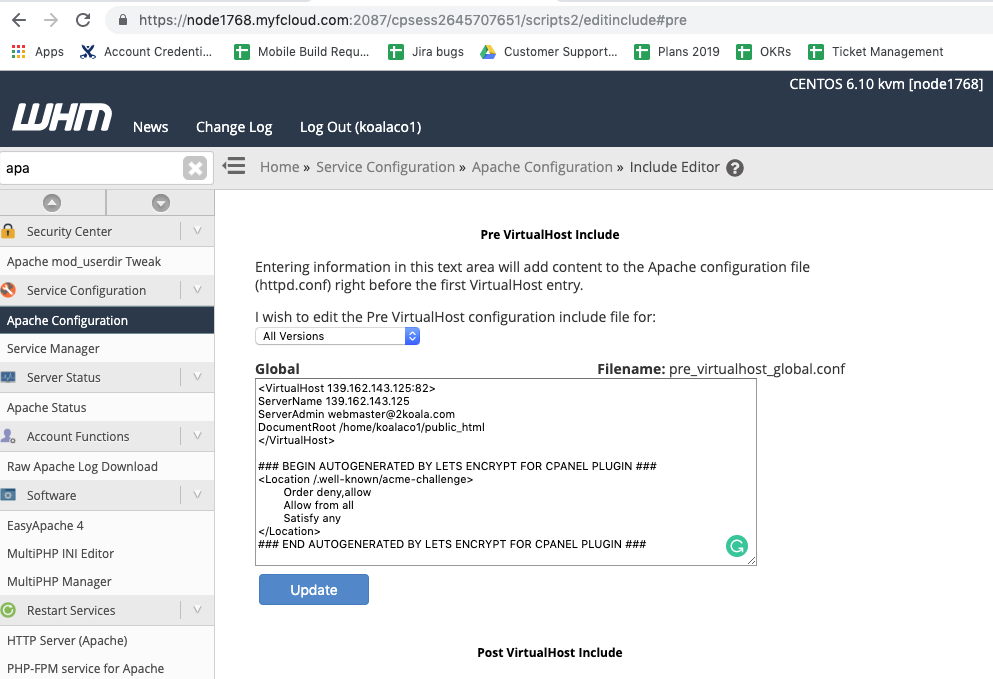The height and width of the screenshot is (679, 993).
Task: Open the News menu item
Action: pyautogui.click(x=150, y=127)
